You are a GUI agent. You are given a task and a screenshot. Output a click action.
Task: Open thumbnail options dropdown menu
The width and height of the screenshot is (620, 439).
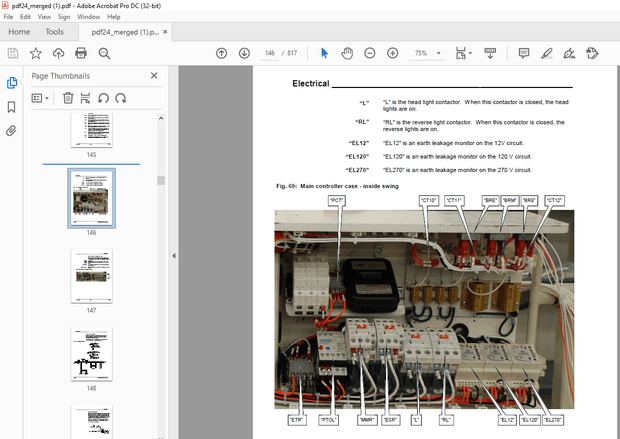(40, 98)
